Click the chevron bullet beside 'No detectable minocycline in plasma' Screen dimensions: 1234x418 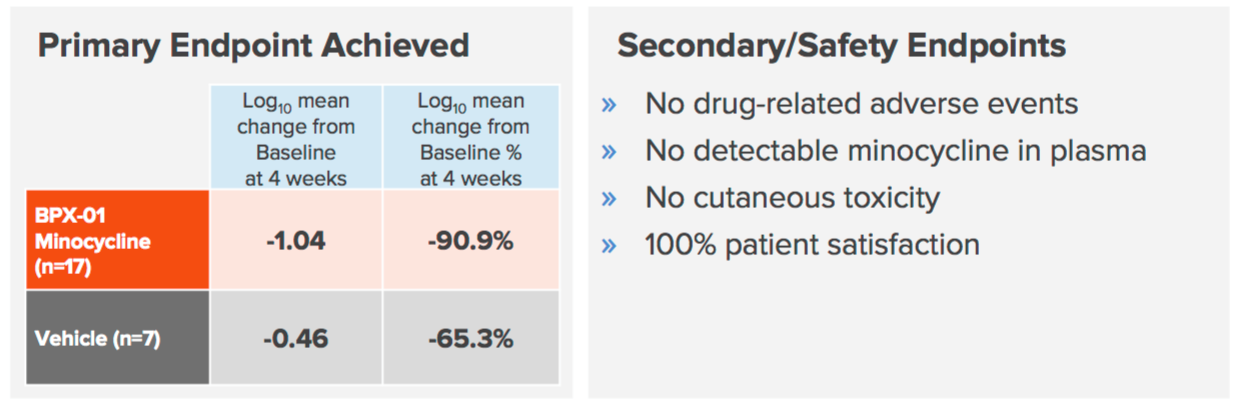coord(608,152)
